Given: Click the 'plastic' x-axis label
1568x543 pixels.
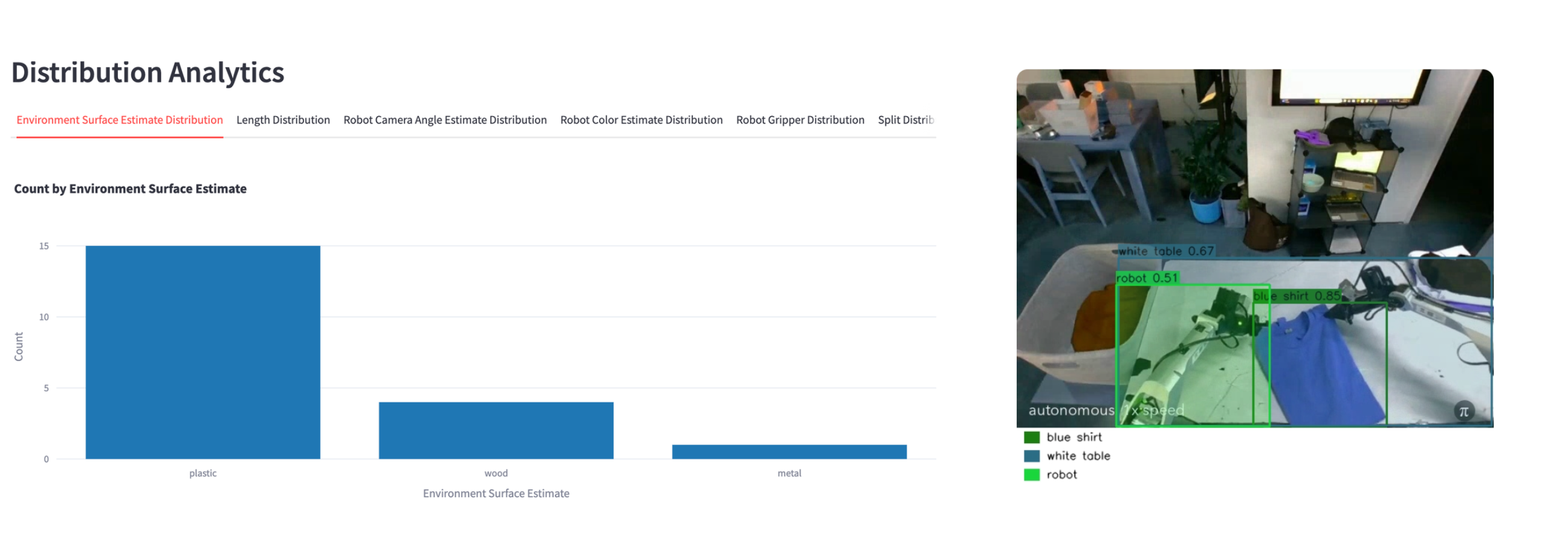Looking at the screenshot, I should (202, 473).
